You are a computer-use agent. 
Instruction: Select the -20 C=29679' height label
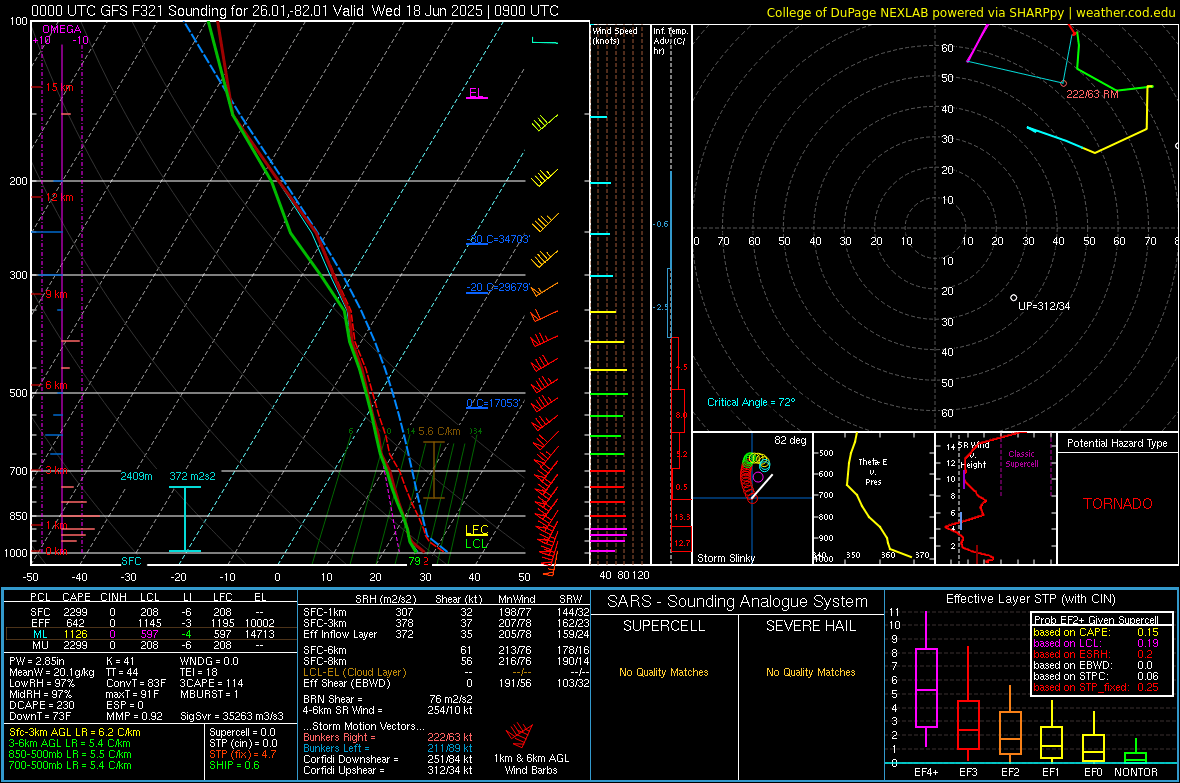coord(498,288)
